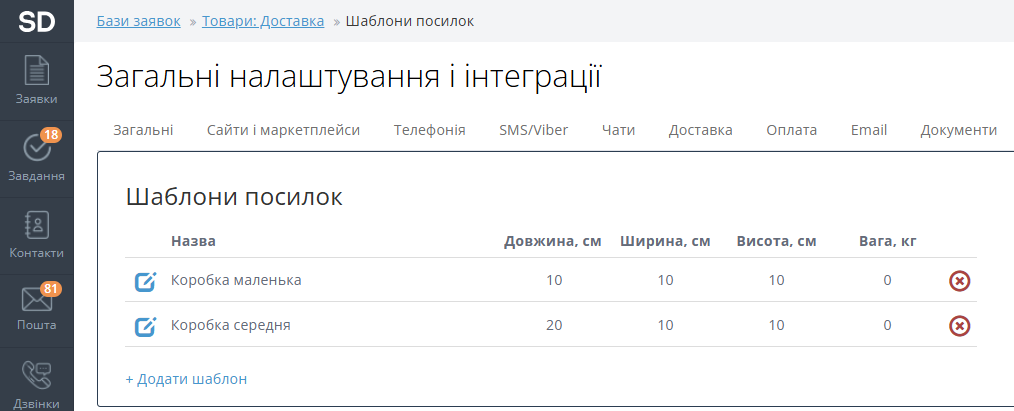The height and width of the screenshot is (411, 1014).
Task: Open the Заявки section icon
Action: [x=37, y=70]
